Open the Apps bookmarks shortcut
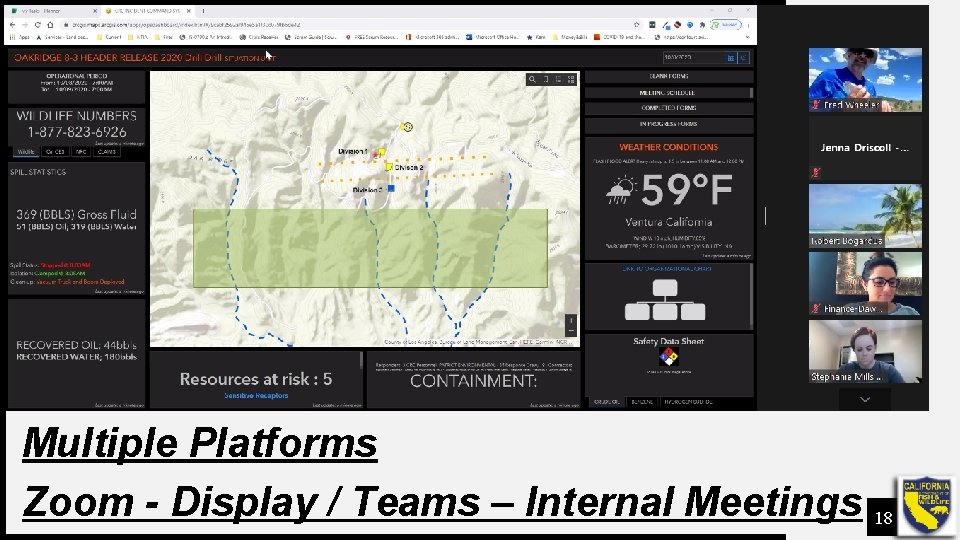Screen dimensions: 960x540 (x=20, y=37)
